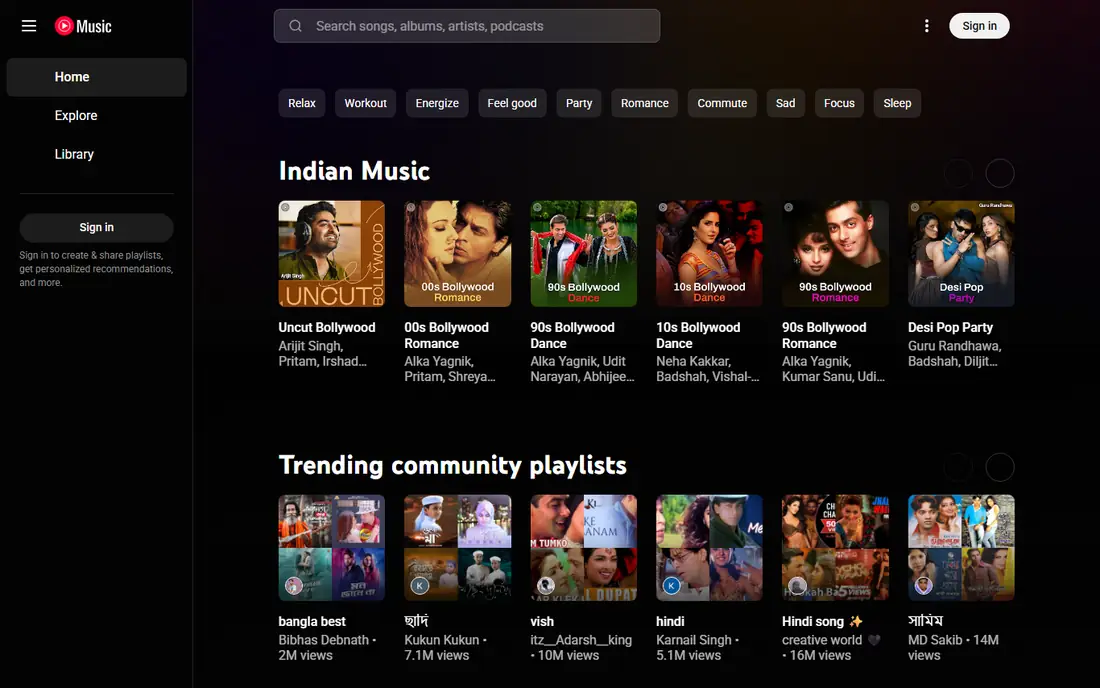
Task: Open 00s Bollywood Romance playlist thumbnail
Action: [457, 254]
